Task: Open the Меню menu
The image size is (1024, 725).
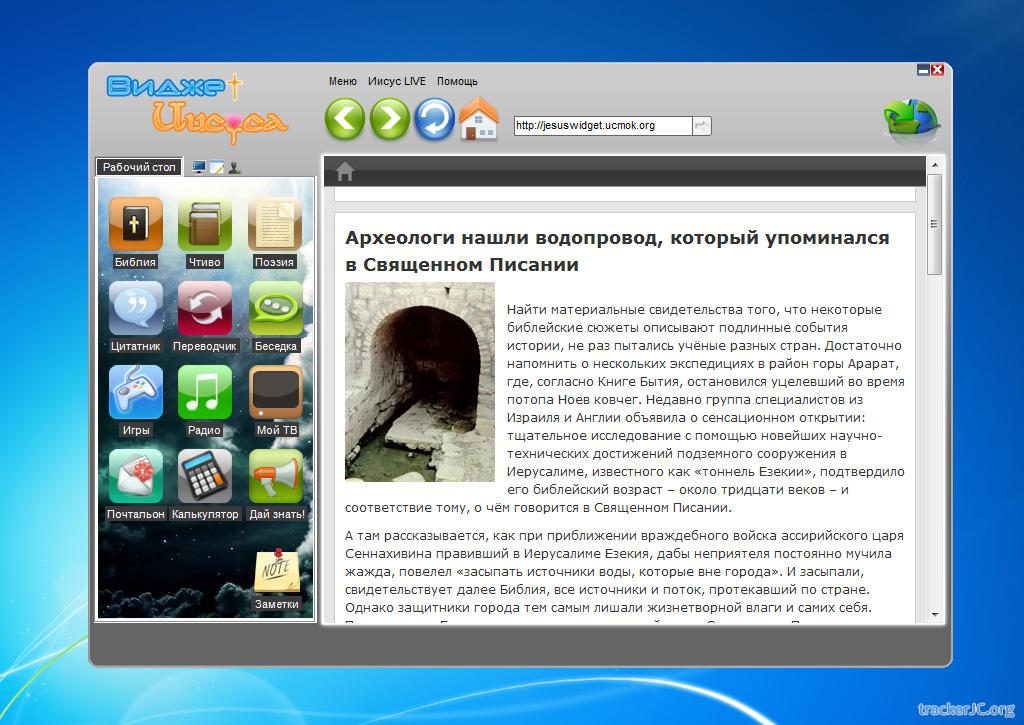Action: 342,81
